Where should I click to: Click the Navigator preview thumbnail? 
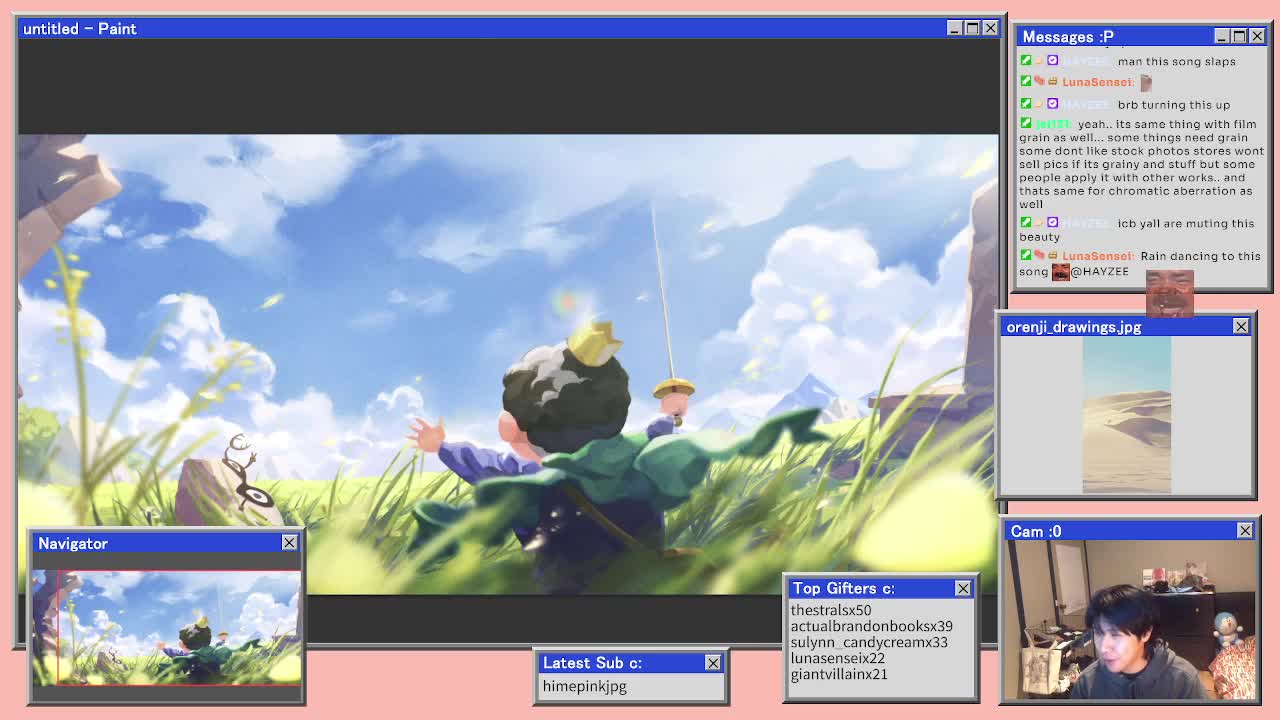(167, 628)
